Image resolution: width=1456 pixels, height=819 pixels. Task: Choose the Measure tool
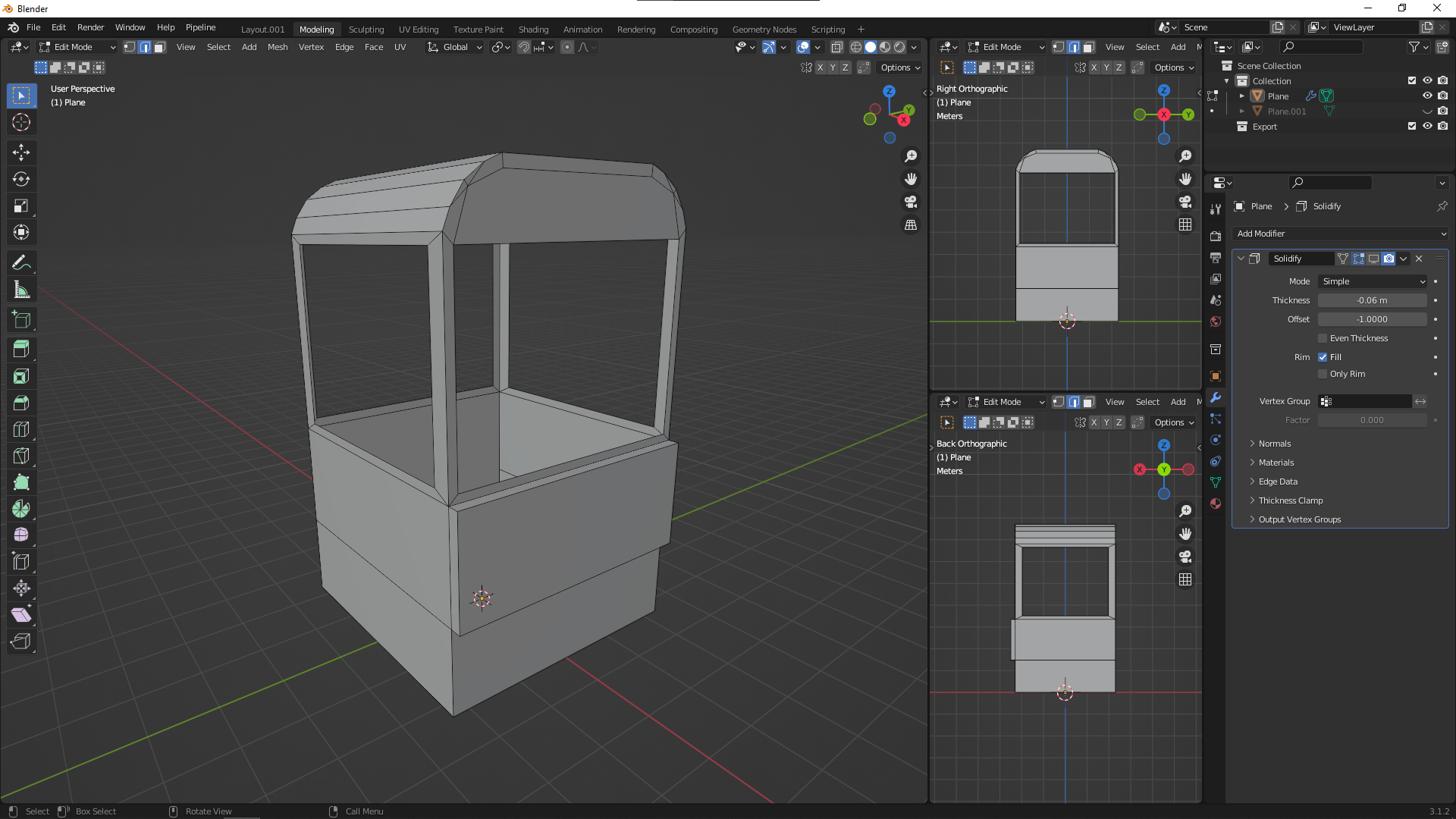21,290
